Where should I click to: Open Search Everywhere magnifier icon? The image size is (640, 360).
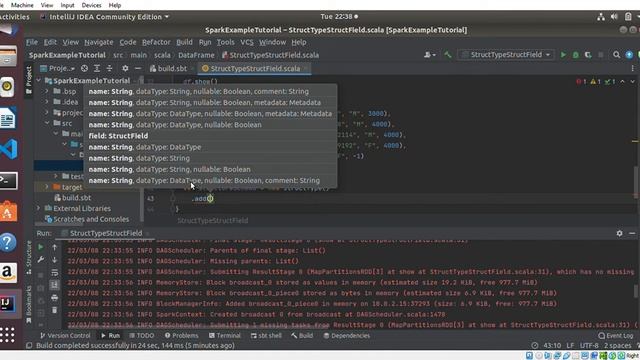pyautogui.click(x=616, y=55)
